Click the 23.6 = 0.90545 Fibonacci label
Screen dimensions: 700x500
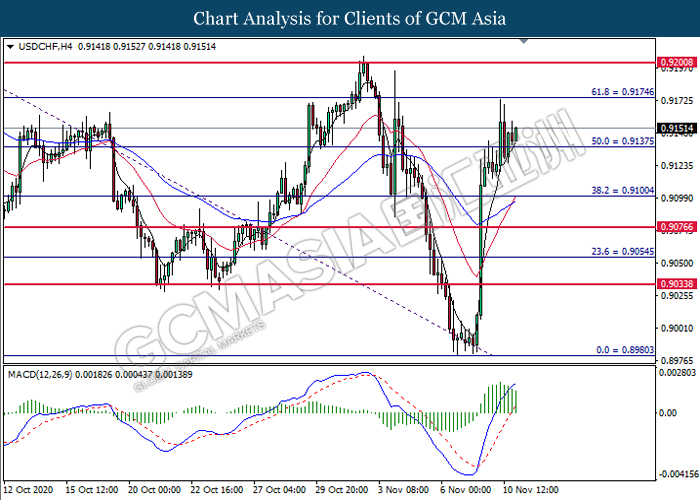tap(623, 252)
